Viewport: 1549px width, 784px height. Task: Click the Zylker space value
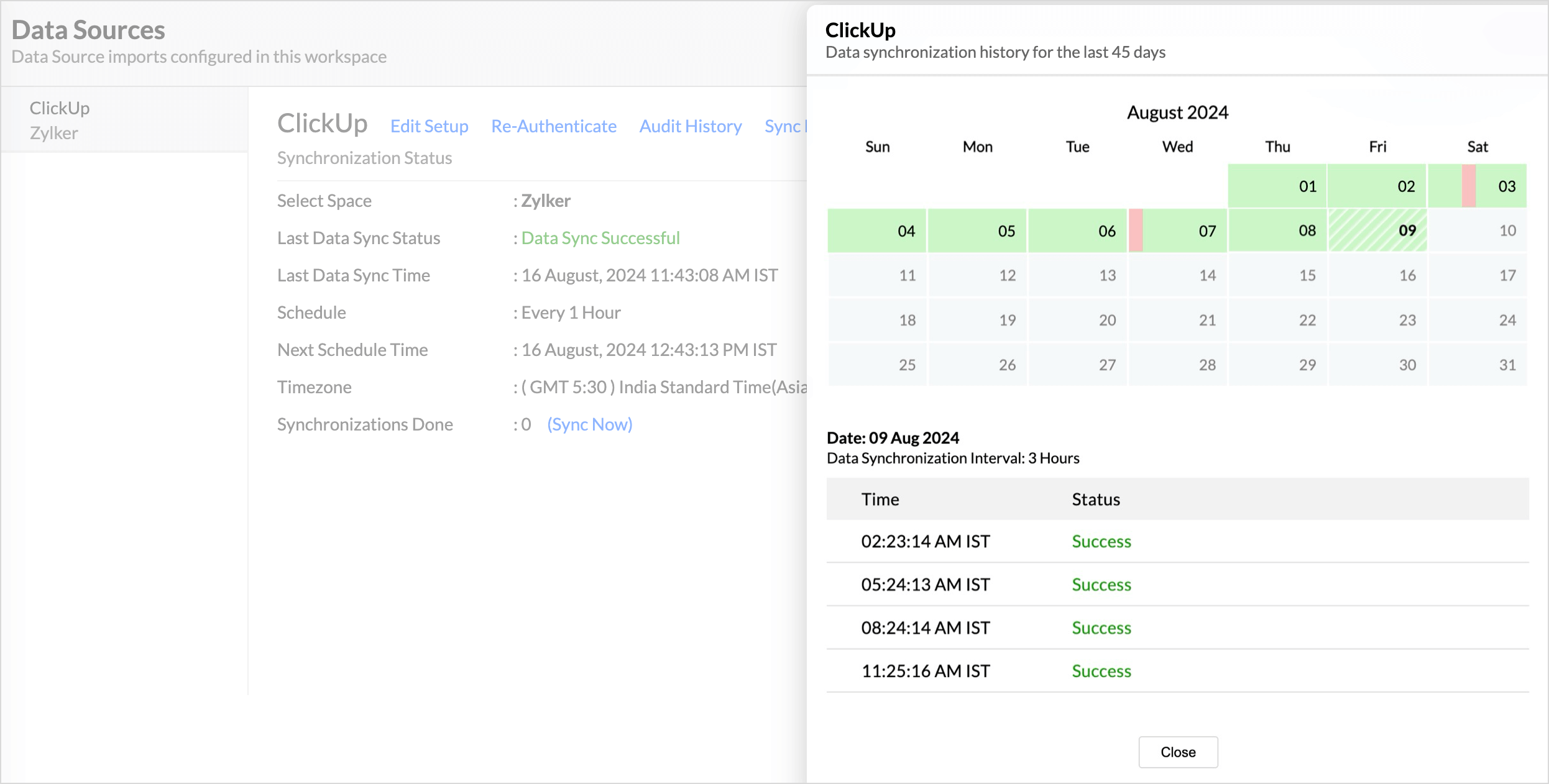pos(546,201)
